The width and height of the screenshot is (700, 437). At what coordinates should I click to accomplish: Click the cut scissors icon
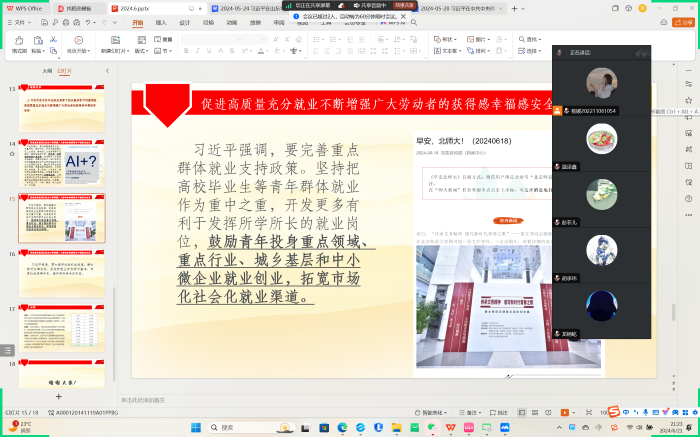[x=51, y=39]
